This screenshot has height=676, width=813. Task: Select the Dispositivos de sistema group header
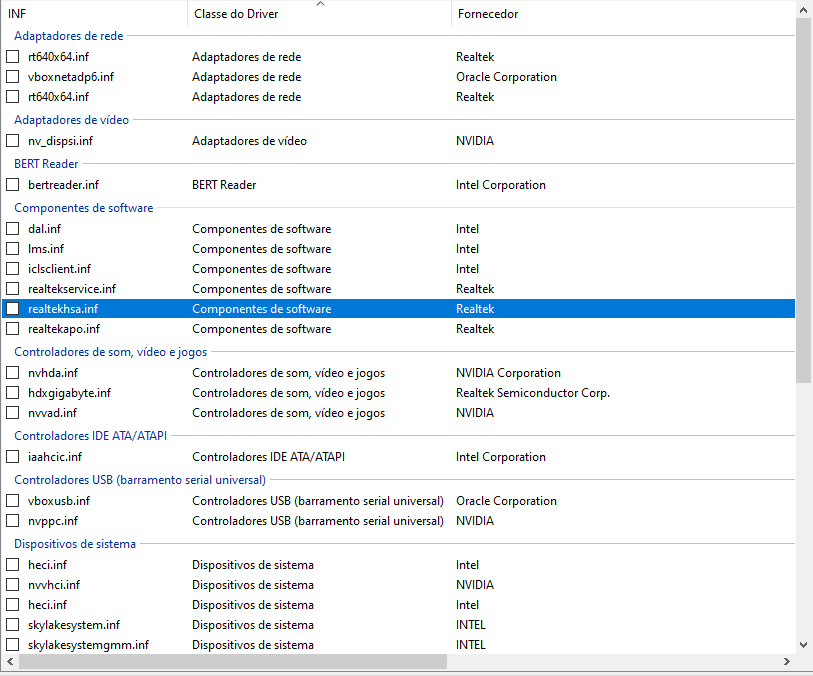[75, 544]
